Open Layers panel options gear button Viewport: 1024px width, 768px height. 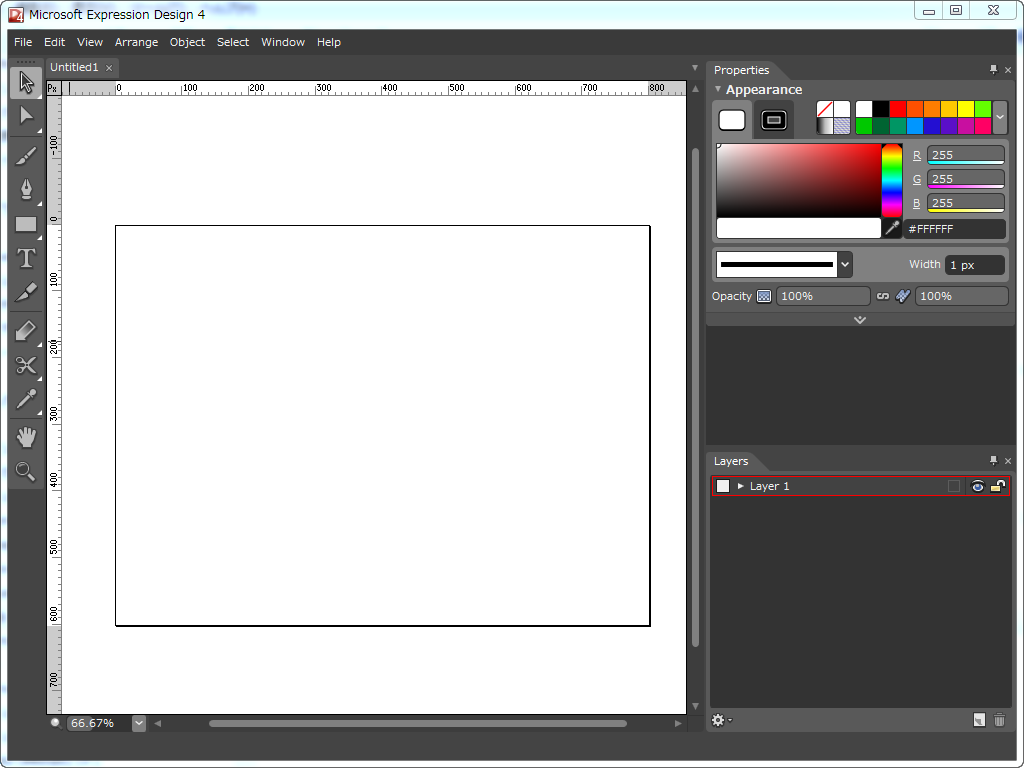(720, 720)
